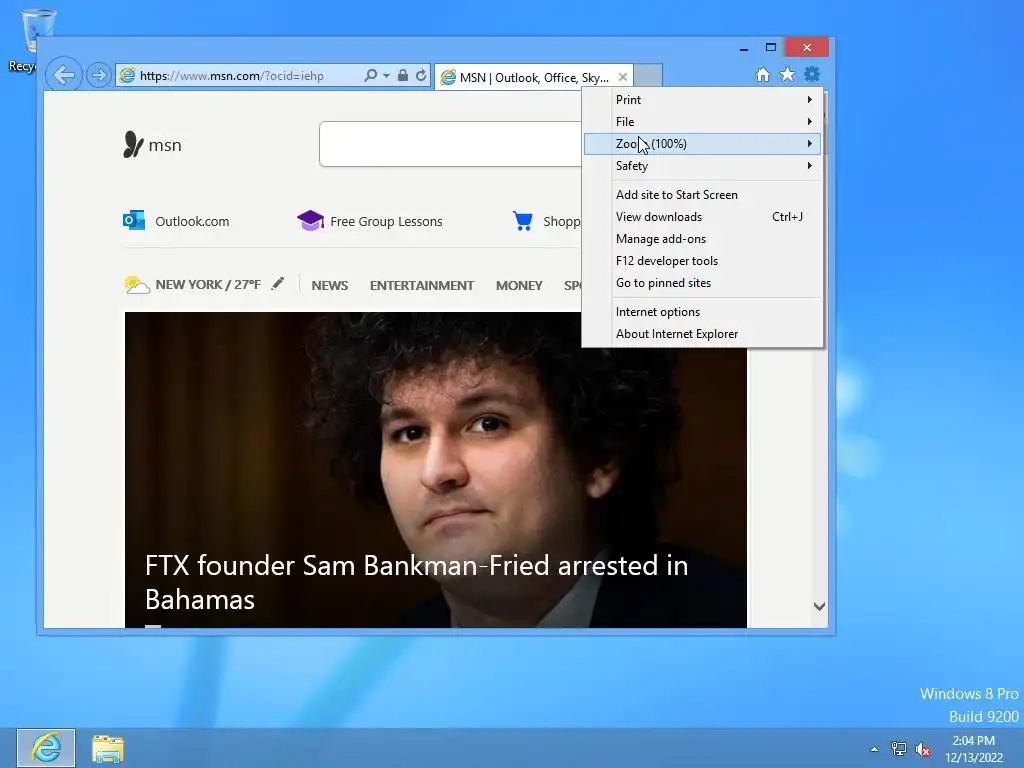
Task: Open FTX founder Sam Bankman-Fried headline
Action: pos(417,583)
